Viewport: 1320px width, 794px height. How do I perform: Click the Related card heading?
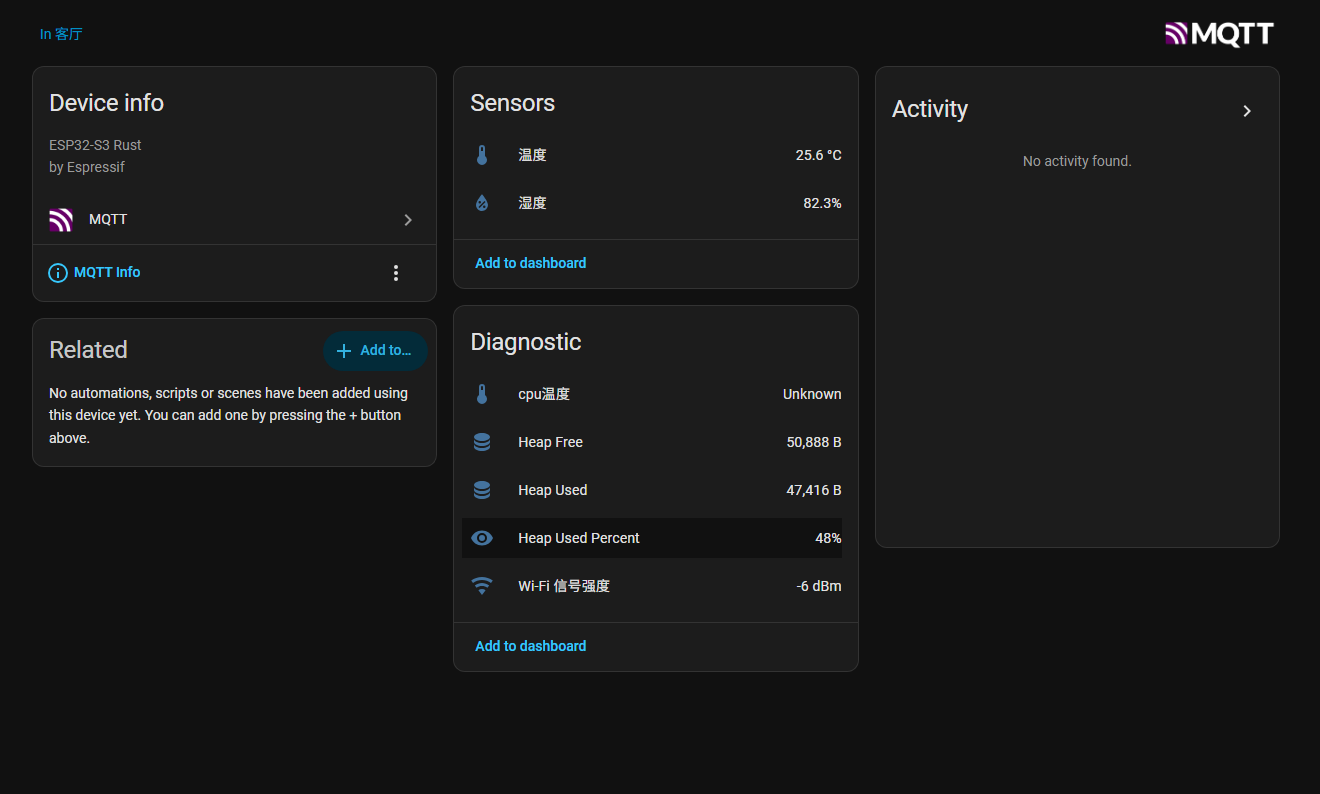point(88,350)
